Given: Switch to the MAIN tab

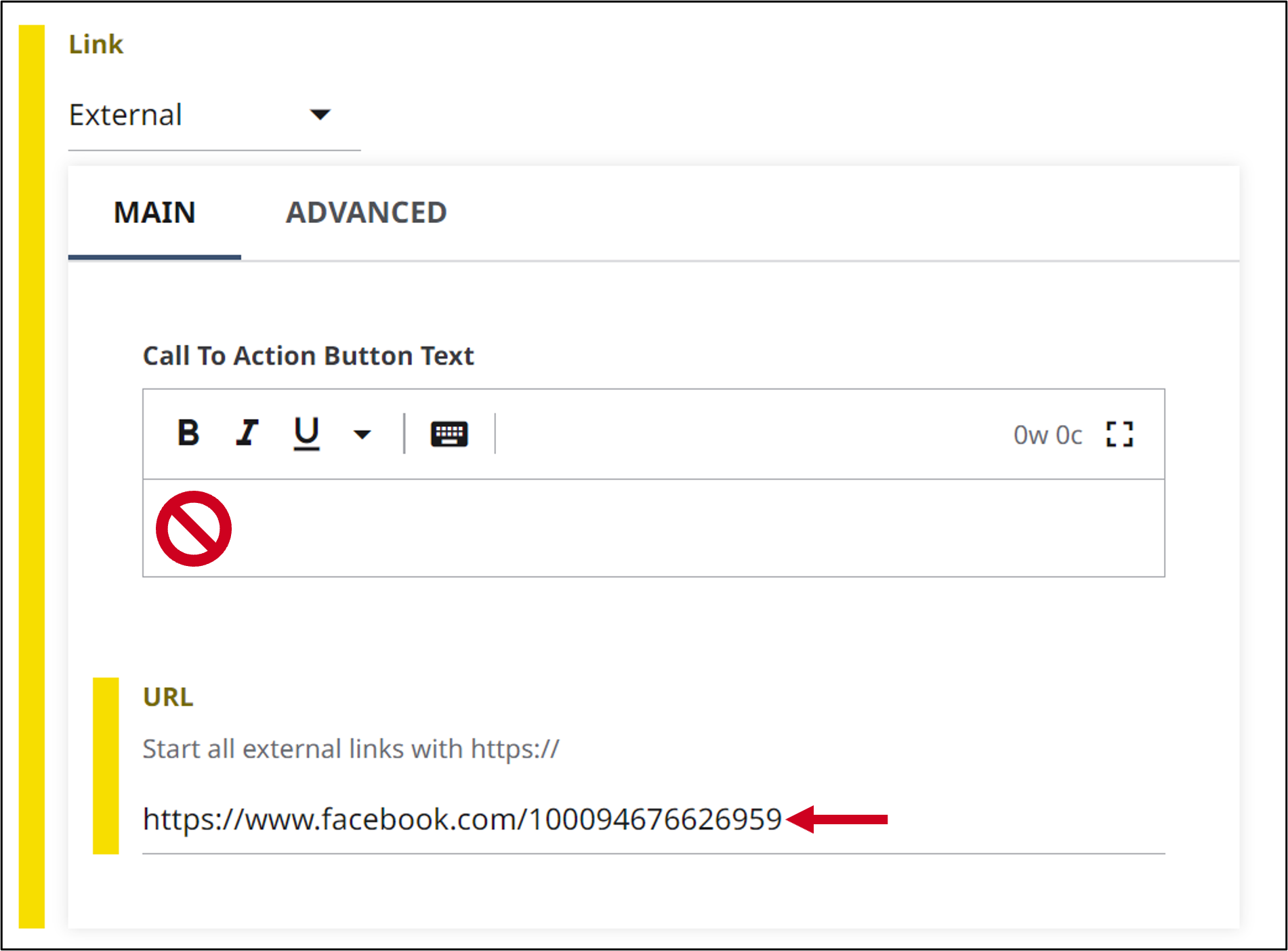Looking at the screenshot, I should pyautogui.click(x=154, y=213).
